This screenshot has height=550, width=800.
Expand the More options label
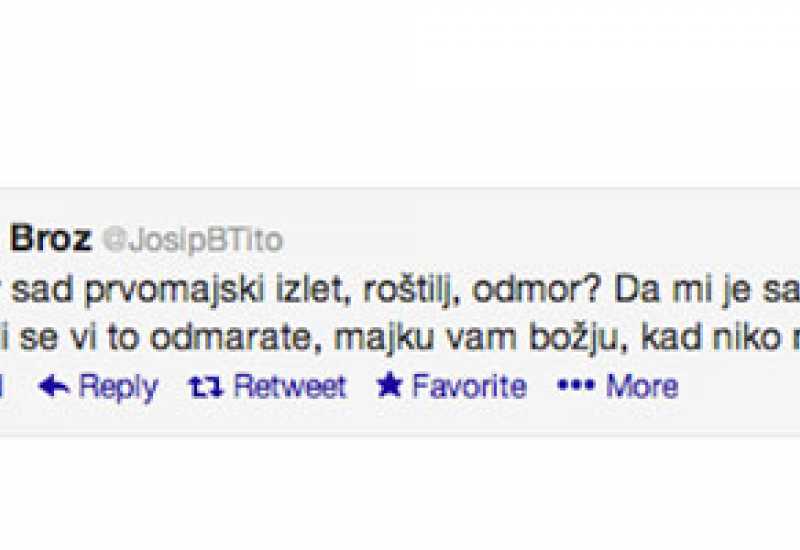pyautogui.click(x=642, y=386)
